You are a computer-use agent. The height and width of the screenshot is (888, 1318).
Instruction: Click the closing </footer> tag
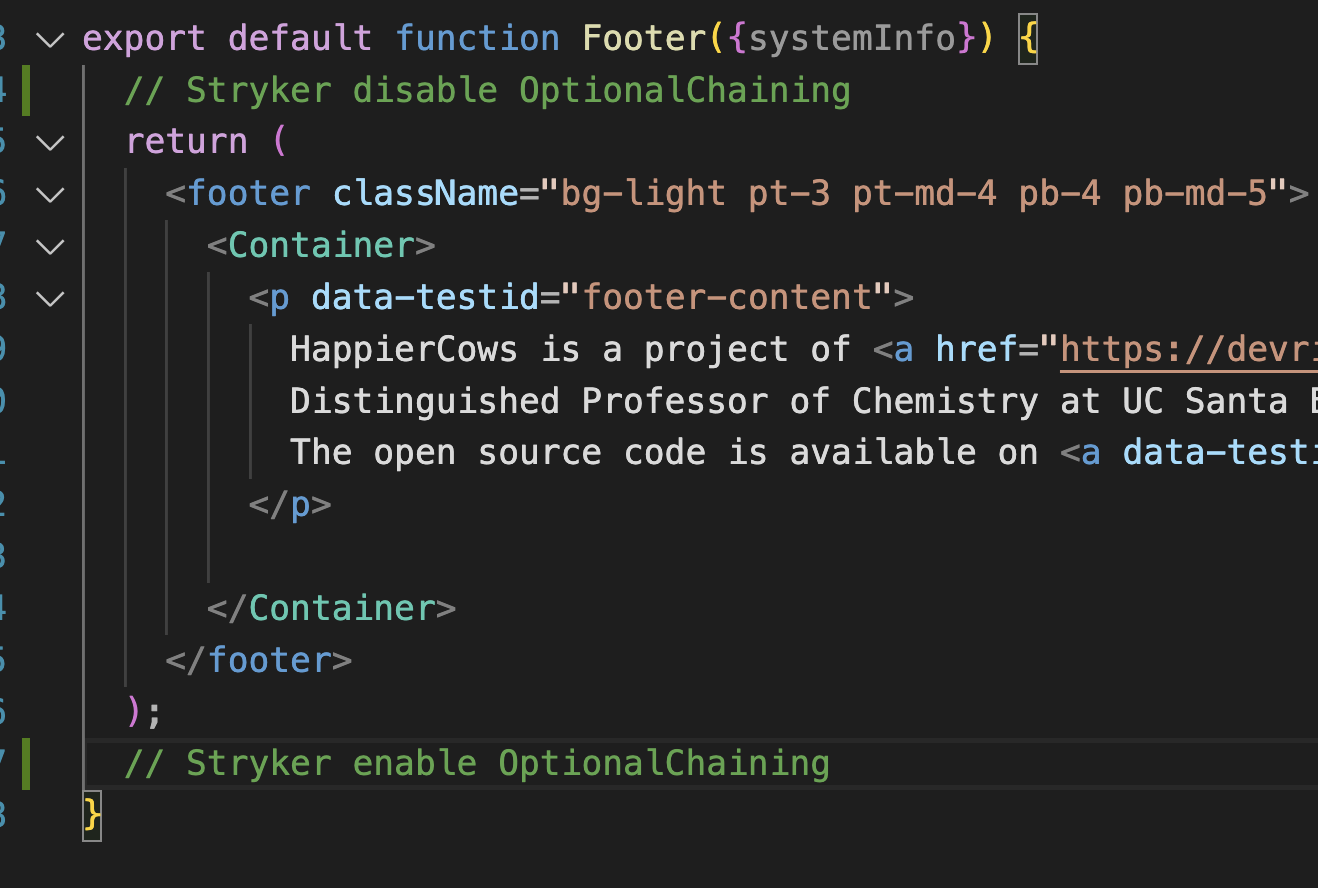[x=259, y=660]
